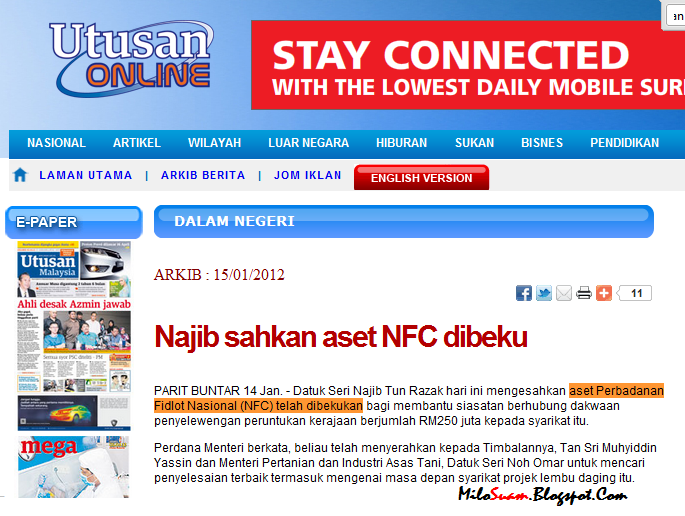Share article via Twitter bird icon

(543, 293)
